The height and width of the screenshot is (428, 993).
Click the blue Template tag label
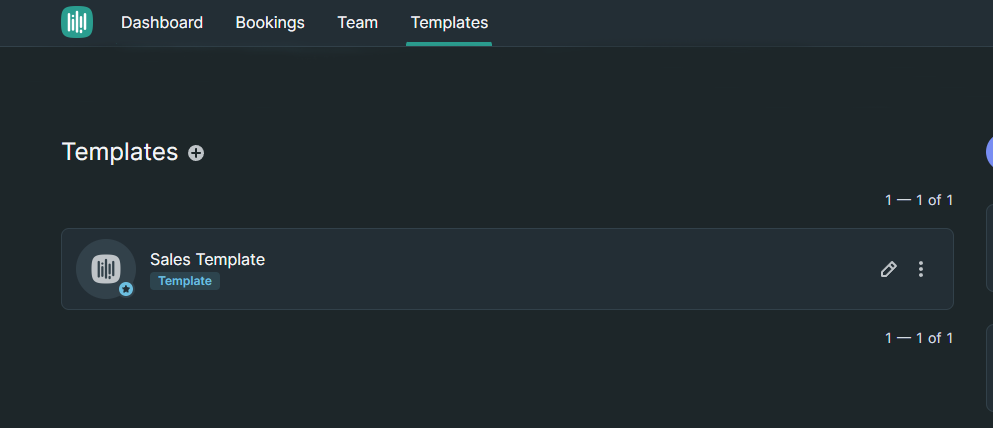(x=185, y=281)
